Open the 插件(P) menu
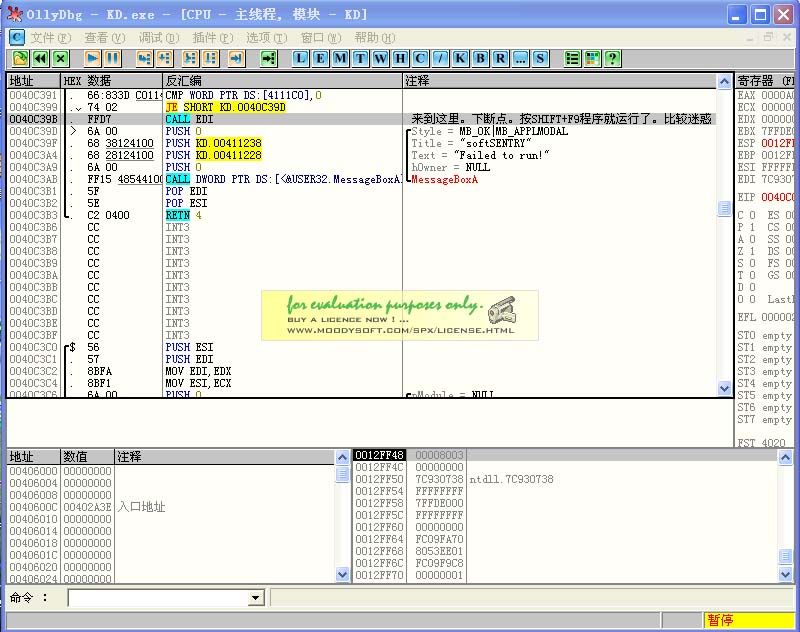 pos(213,38)
